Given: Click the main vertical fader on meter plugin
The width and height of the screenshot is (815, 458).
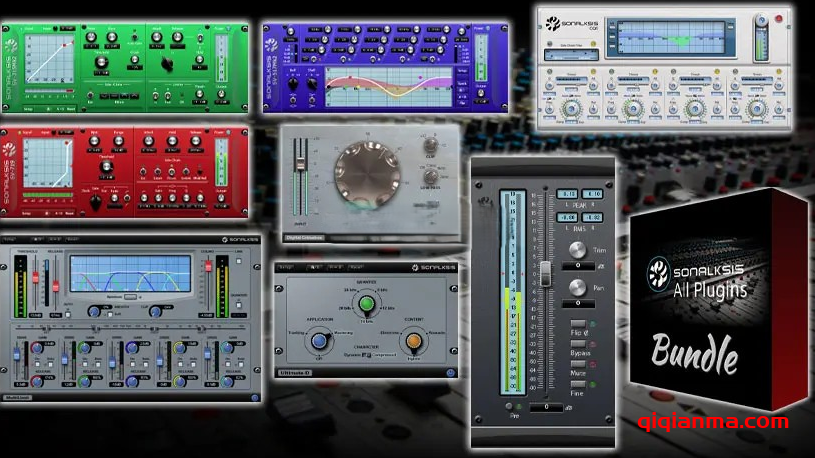Looking at the screenshot, I should [546, 274].
